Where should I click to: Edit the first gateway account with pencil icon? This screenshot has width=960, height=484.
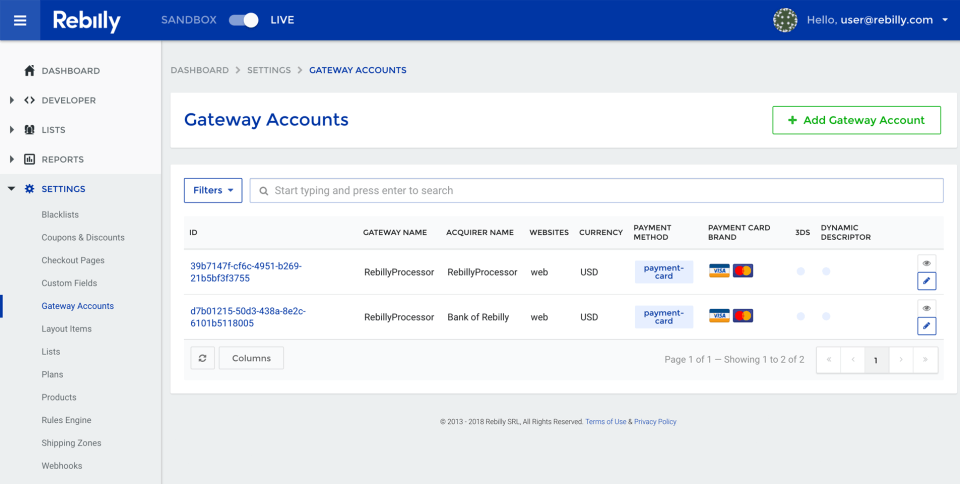pyautogui.click(x=927, y=281)
